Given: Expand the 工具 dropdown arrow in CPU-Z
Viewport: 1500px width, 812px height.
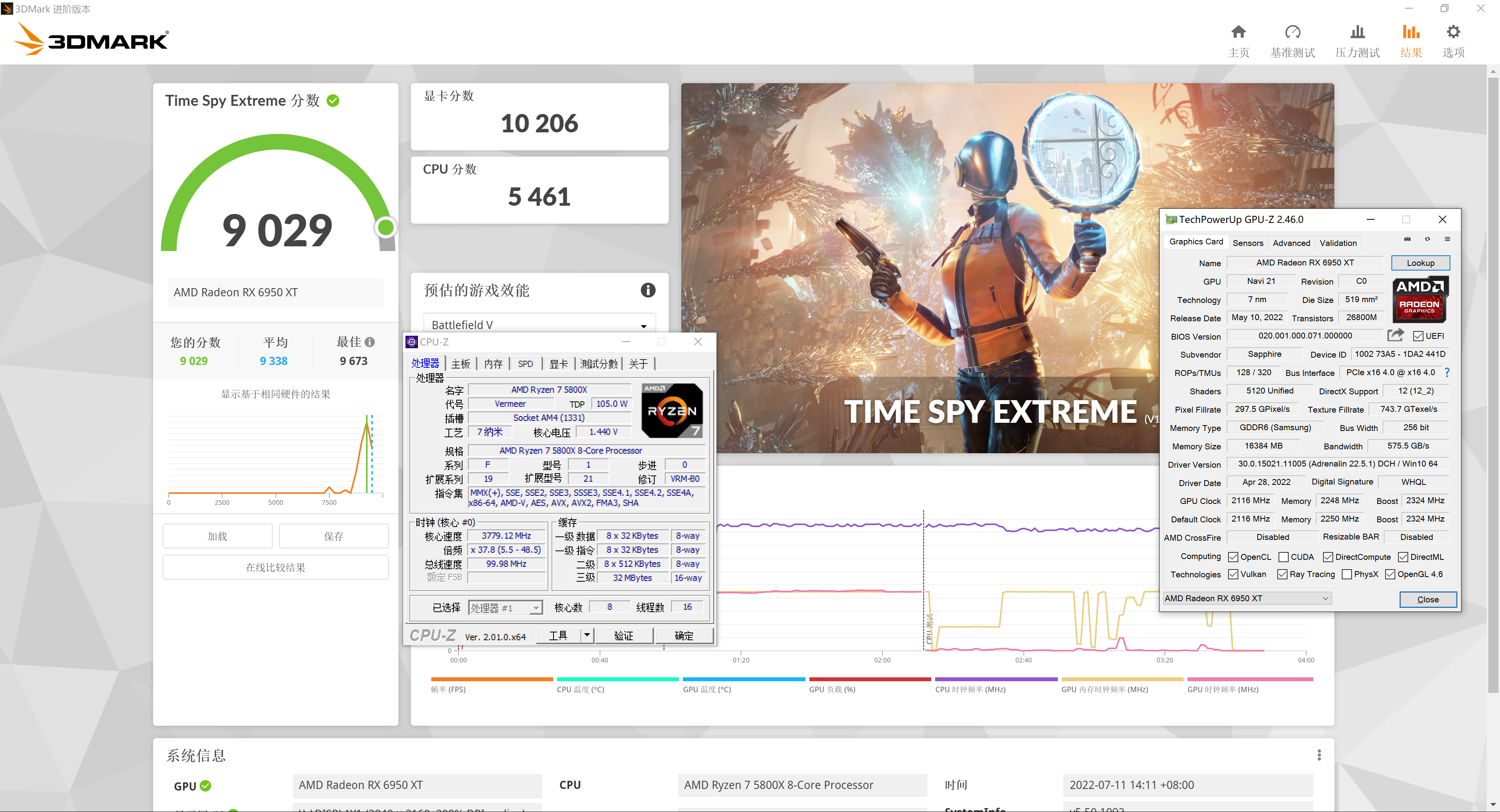Looking at the screenshot, I should [587, 635].
